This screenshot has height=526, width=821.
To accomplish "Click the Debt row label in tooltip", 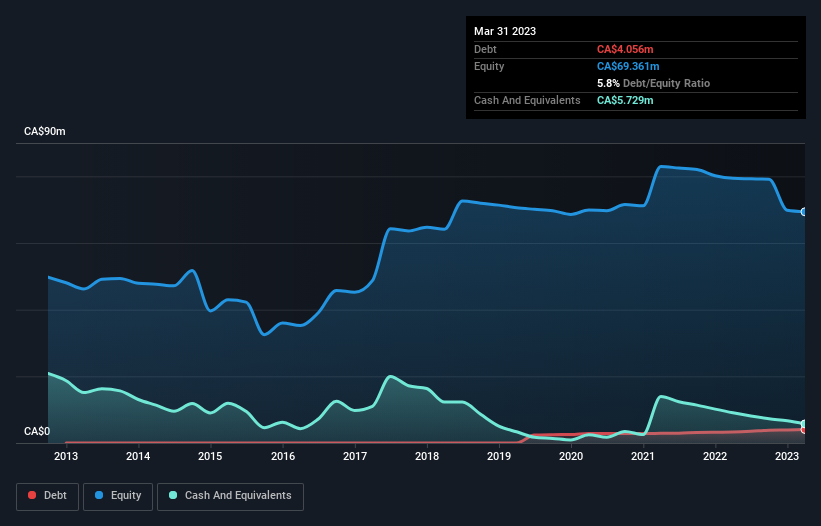I will tap(485, 49).
